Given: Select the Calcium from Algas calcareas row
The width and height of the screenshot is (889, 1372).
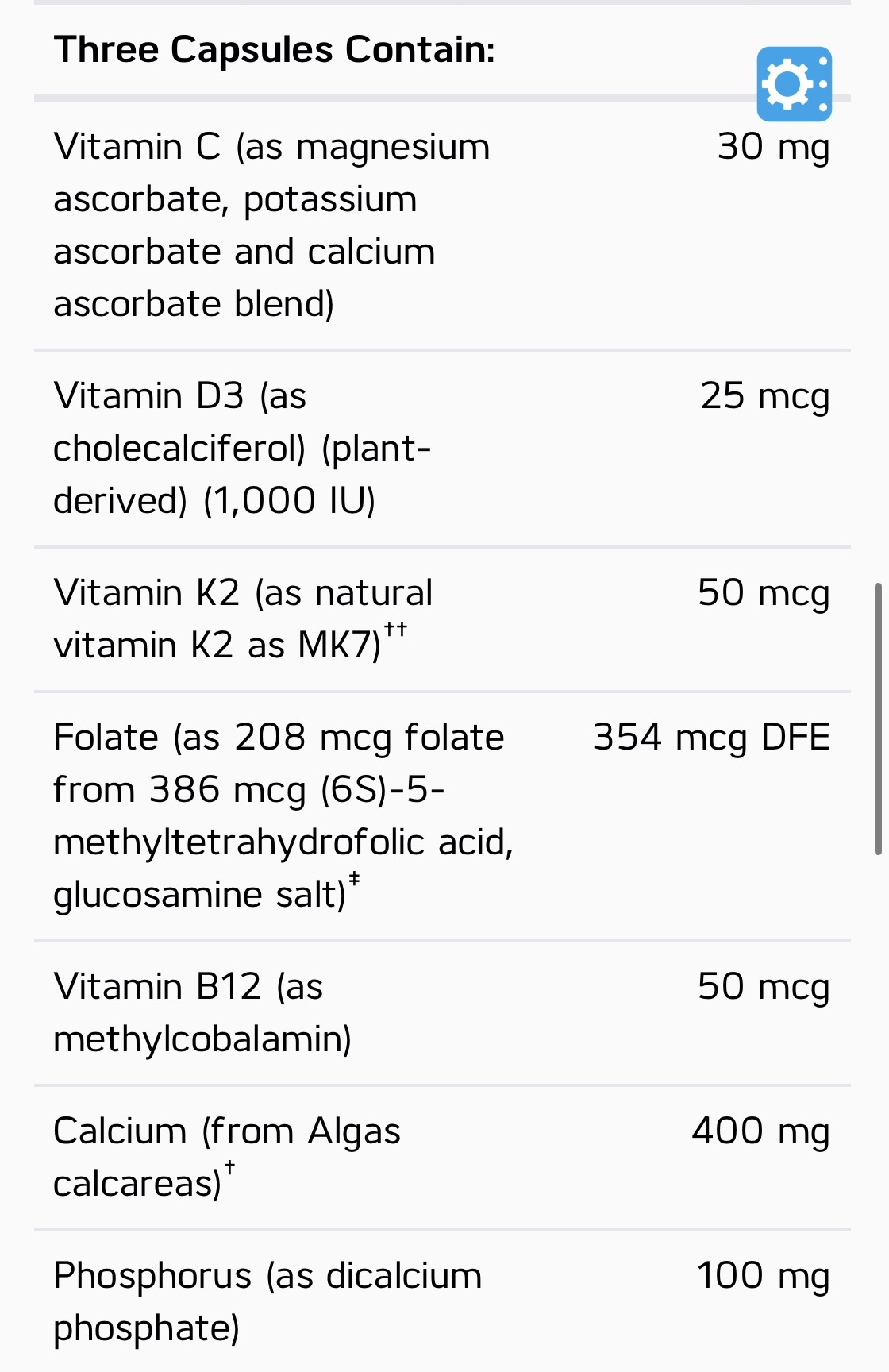Looking at the screenshot, I should pyautogui.click(x=442, y=1158).
